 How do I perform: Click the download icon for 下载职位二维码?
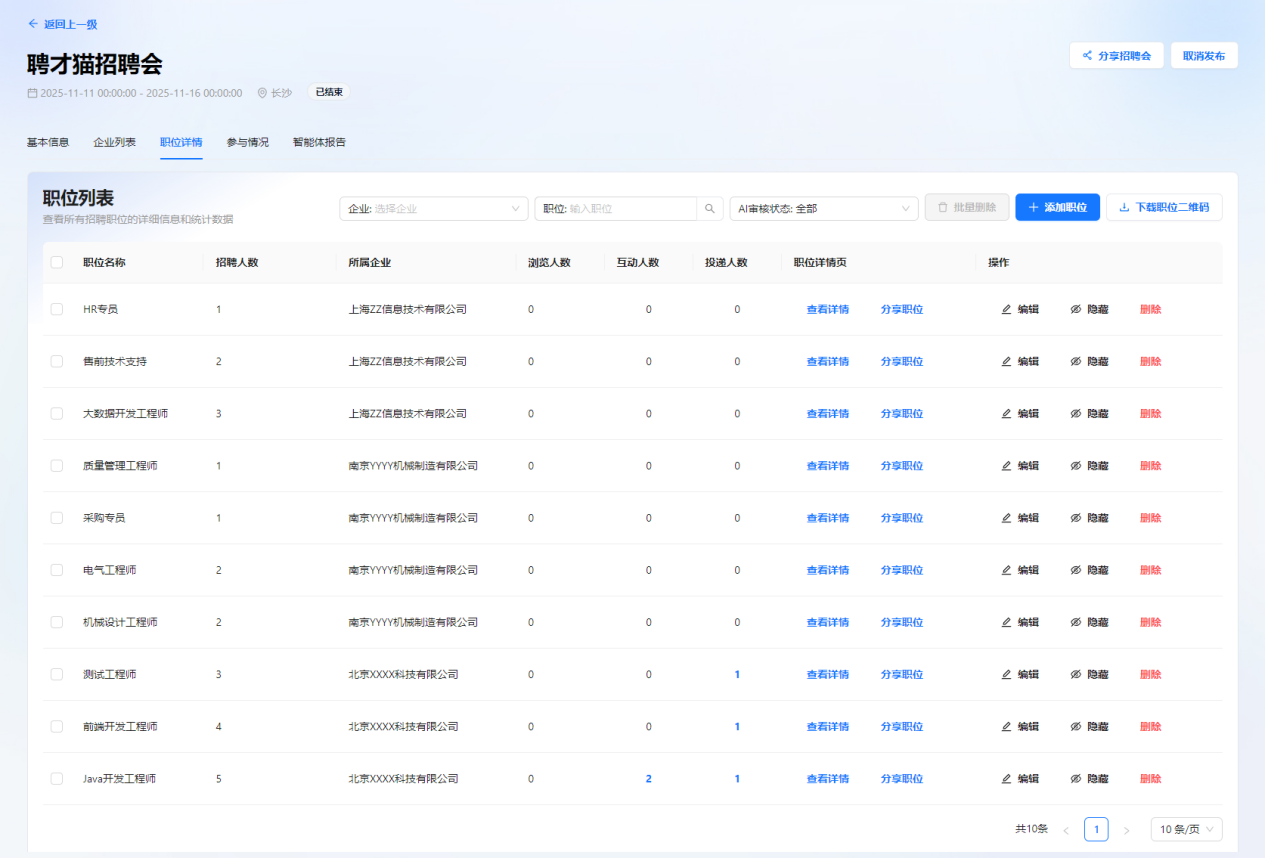(1124, 208)
